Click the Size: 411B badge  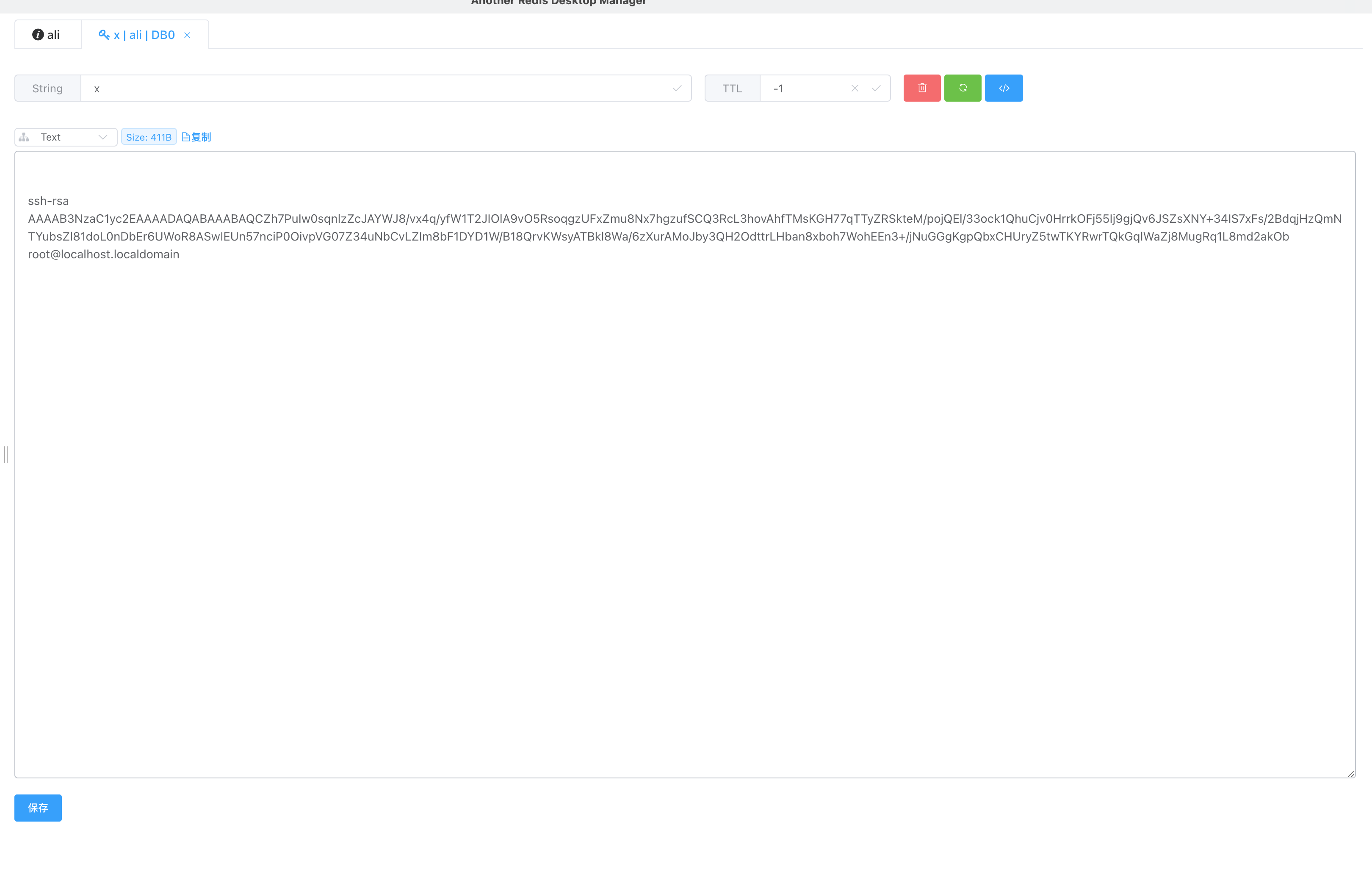pos(149,137)
